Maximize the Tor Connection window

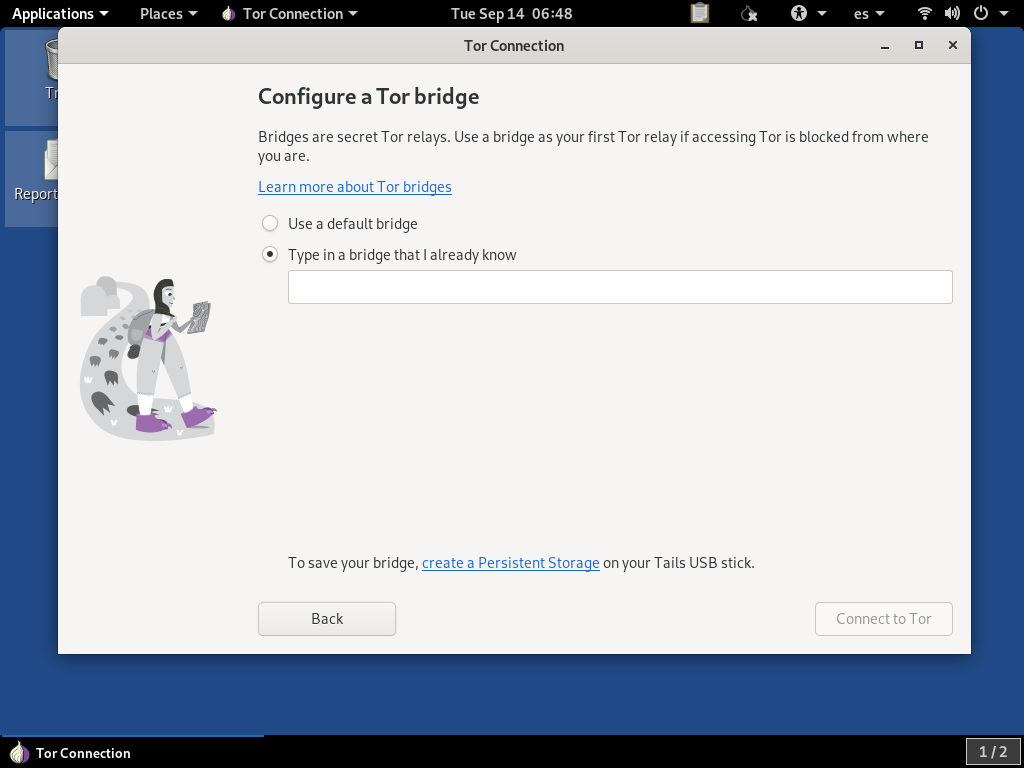pos(919,45)
